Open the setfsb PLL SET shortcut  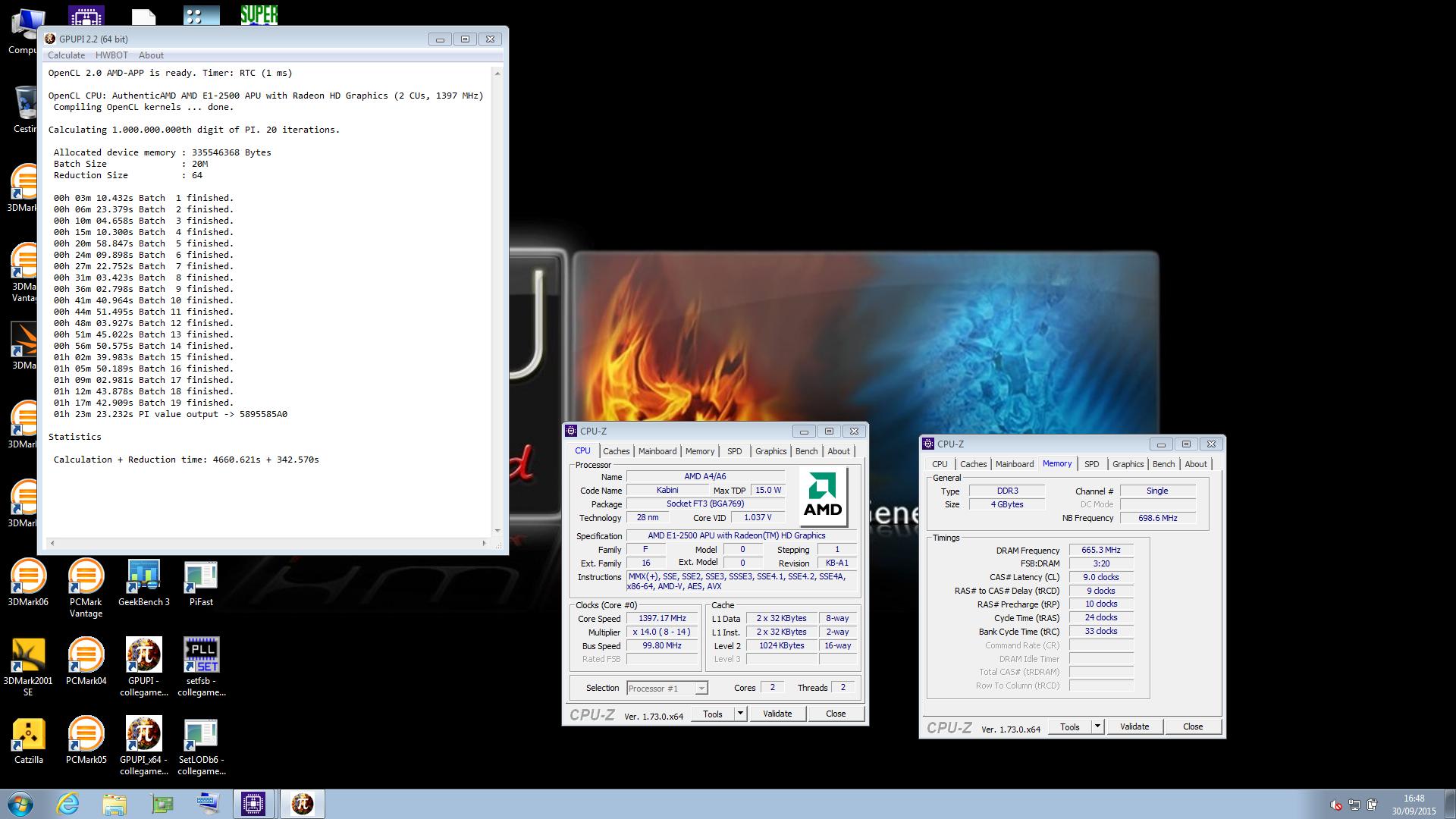(x=202, y=667)
